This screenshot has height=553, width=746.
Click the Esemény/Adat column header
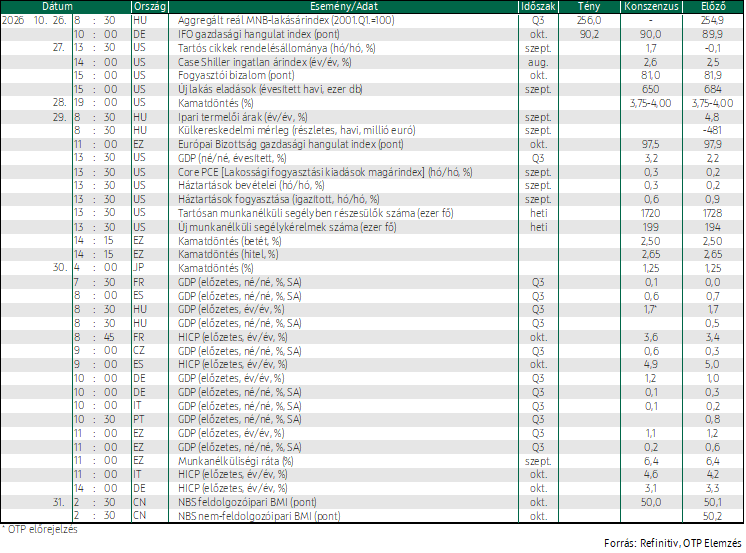344,6
